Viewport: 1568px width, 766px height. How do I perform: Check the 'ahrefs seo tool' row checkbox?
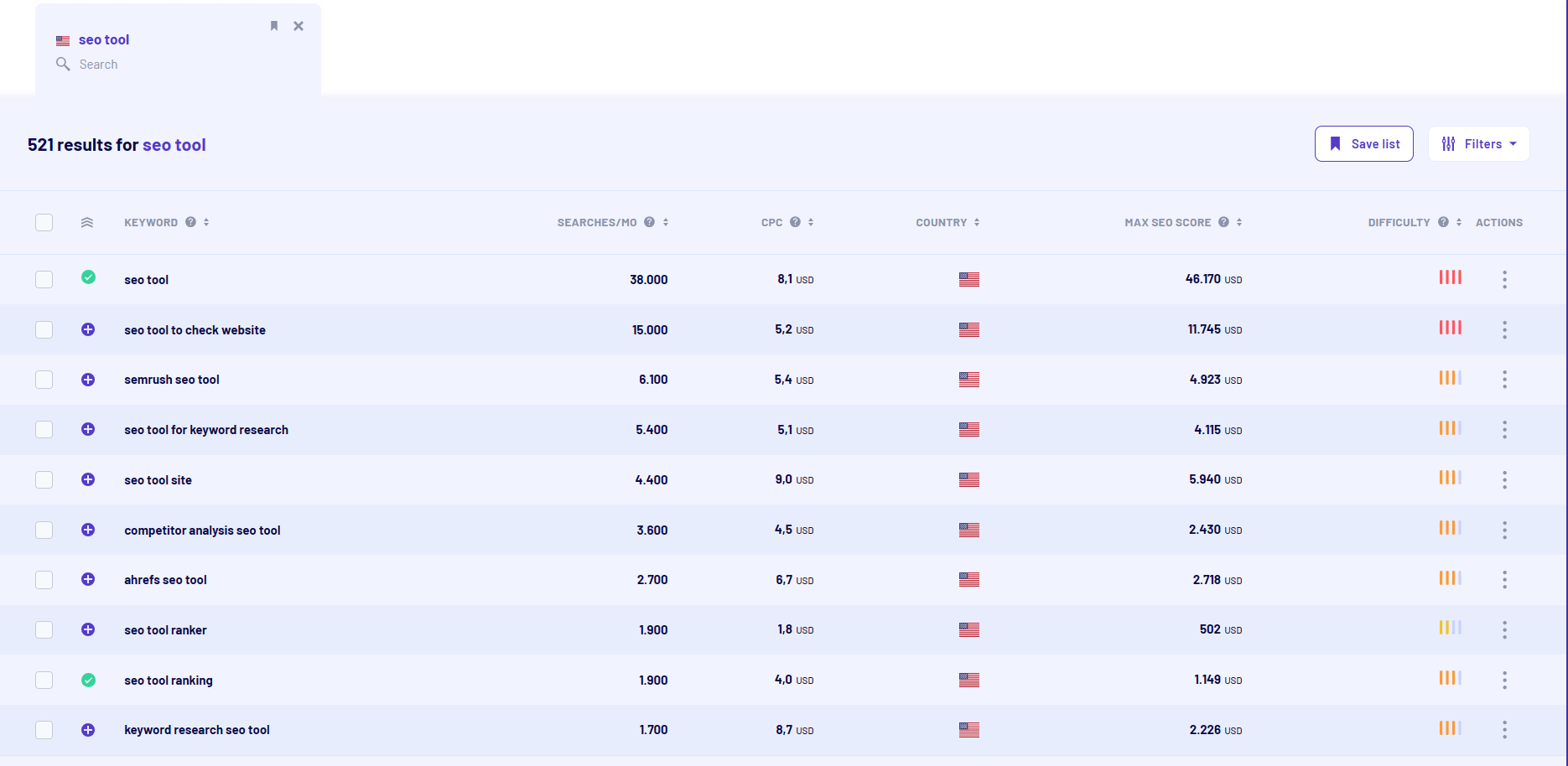click(44, 579)
